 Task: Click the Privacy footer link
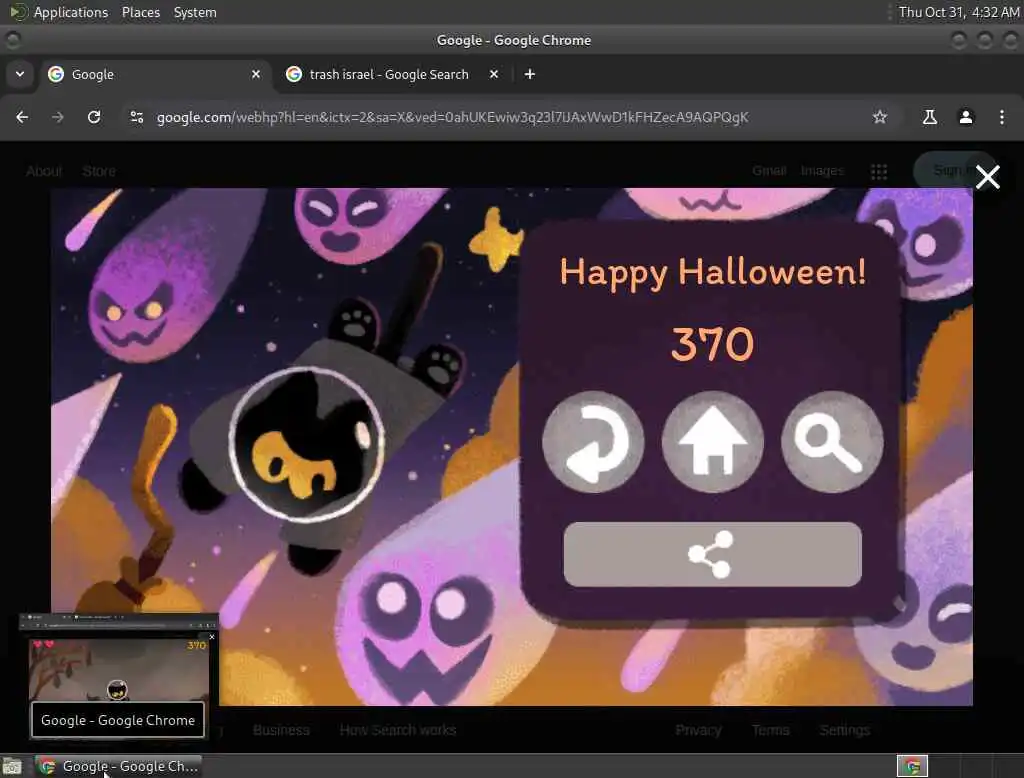click(x=698, y=730)
